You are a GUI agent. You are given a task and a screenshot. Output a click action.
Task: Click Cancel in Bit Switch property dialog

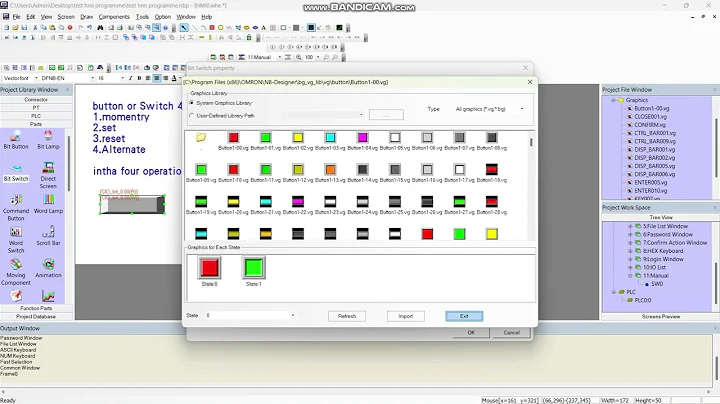click(x=511, y=333)
